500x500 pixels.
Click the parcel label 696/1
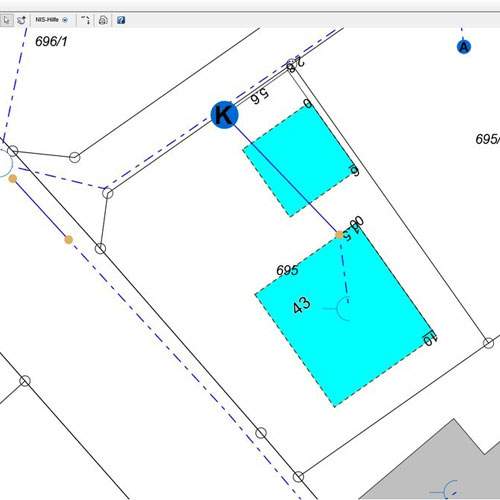click(51, 41)
